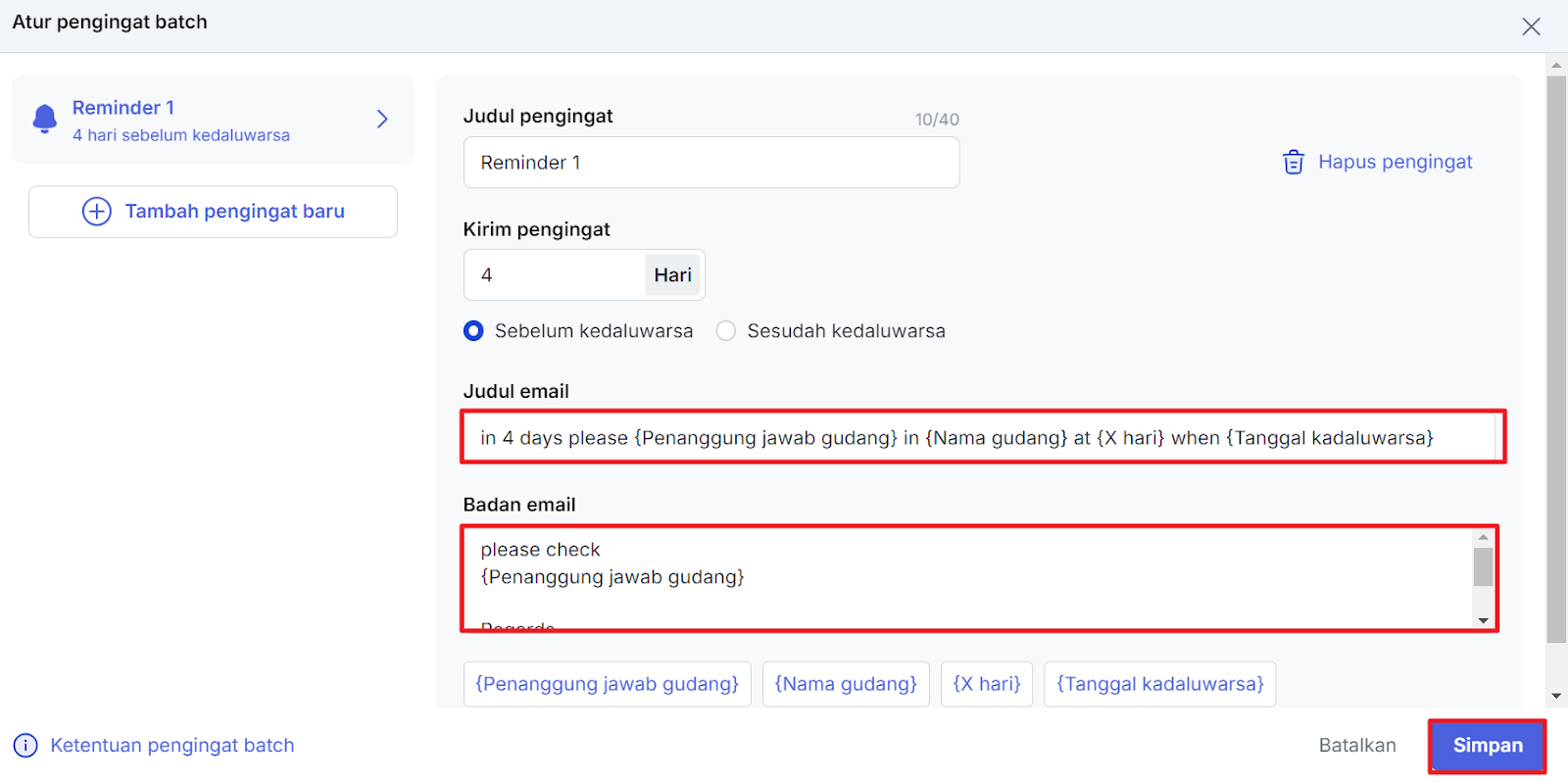Click the Judul pengingat text field

click(x=710, y=163)
